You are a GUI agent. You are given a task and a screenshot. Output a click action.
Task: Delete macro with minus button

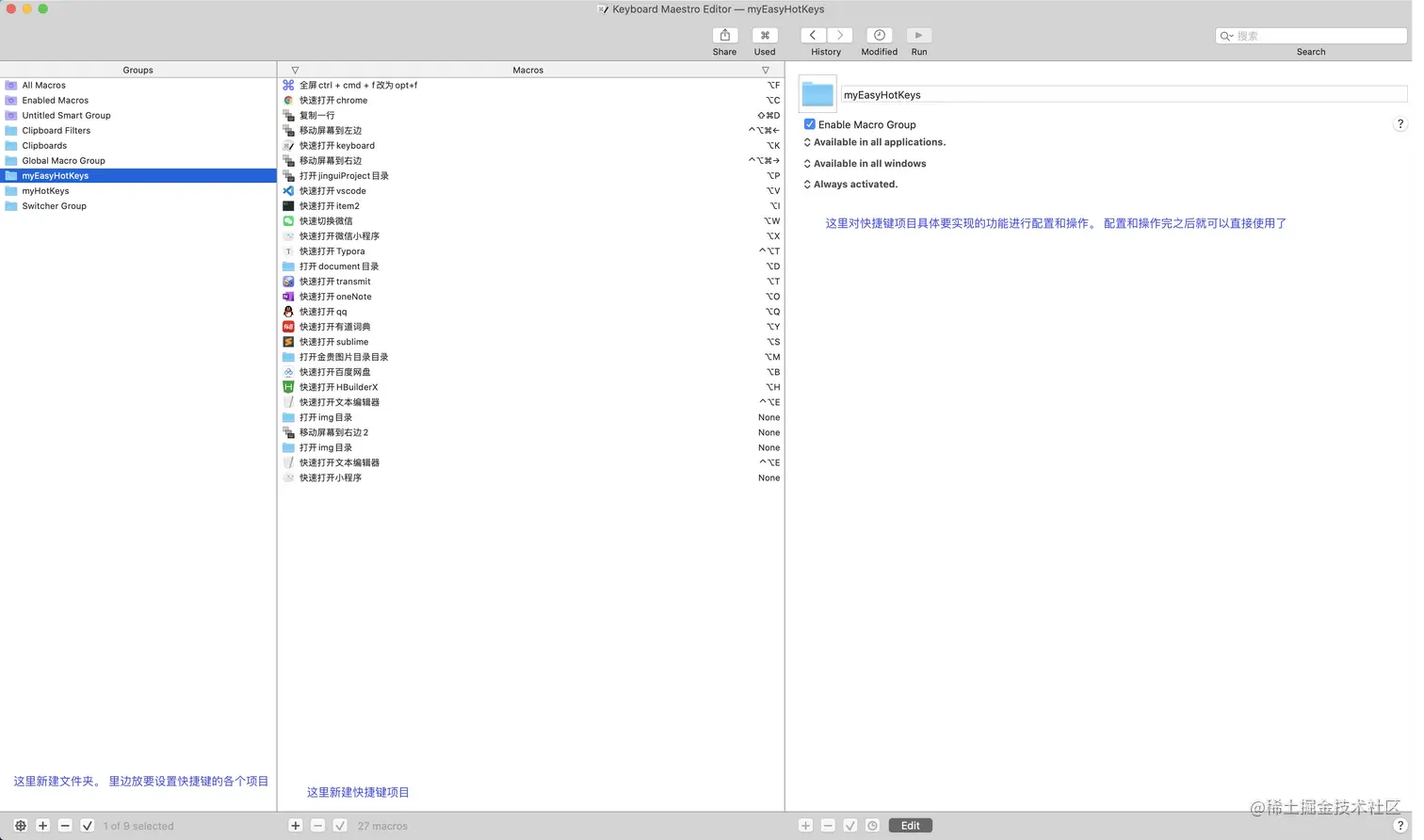318,826
